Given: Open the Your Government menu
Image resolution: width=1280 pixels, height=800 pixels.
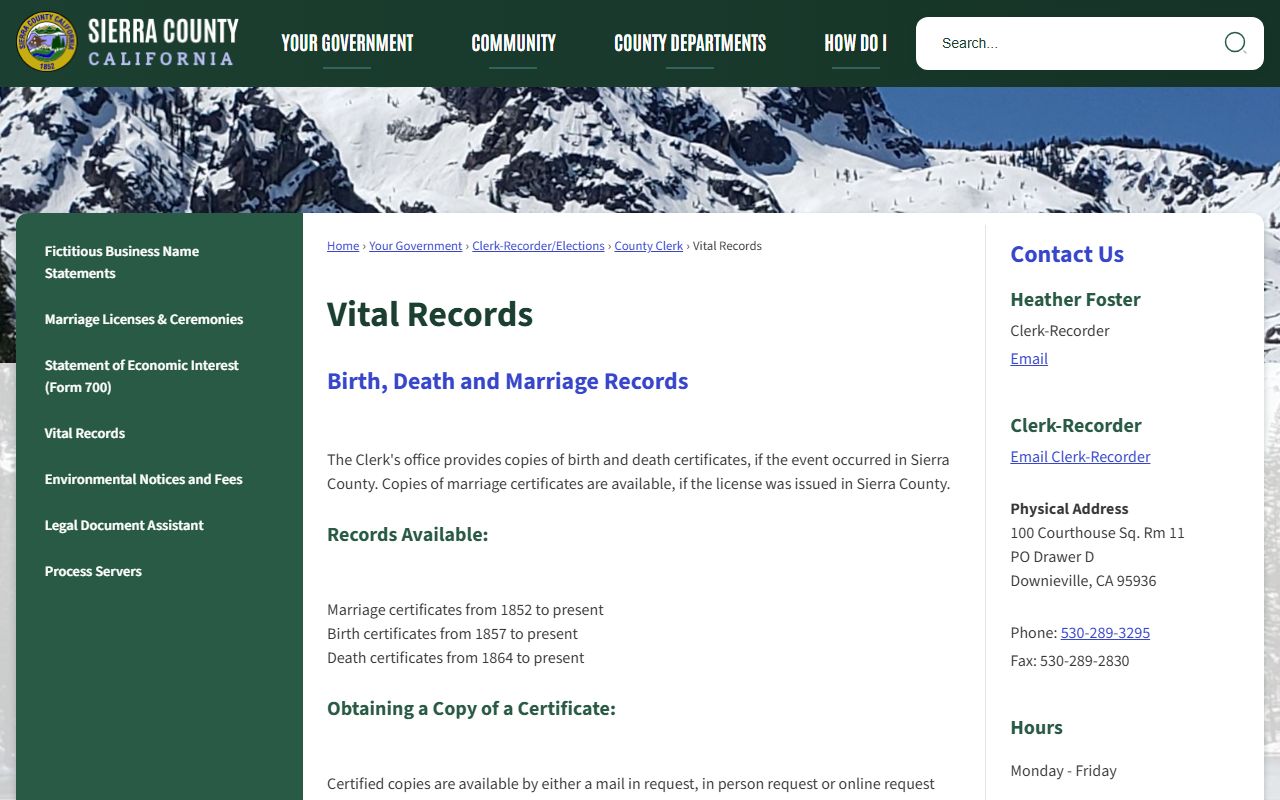Looking at the screenshot, I should (x=347, y=43).
